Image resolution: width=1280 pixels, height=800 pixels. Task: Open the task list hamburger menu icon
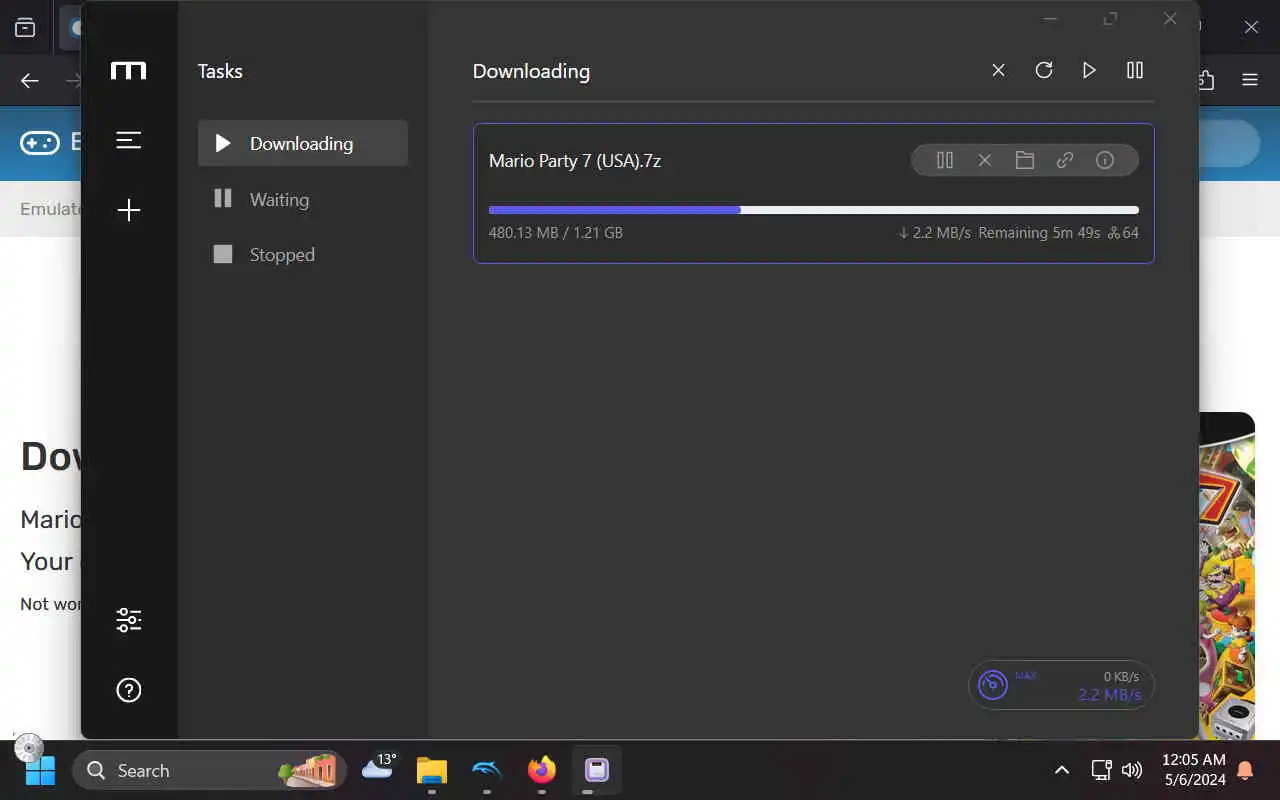point(129,140)
